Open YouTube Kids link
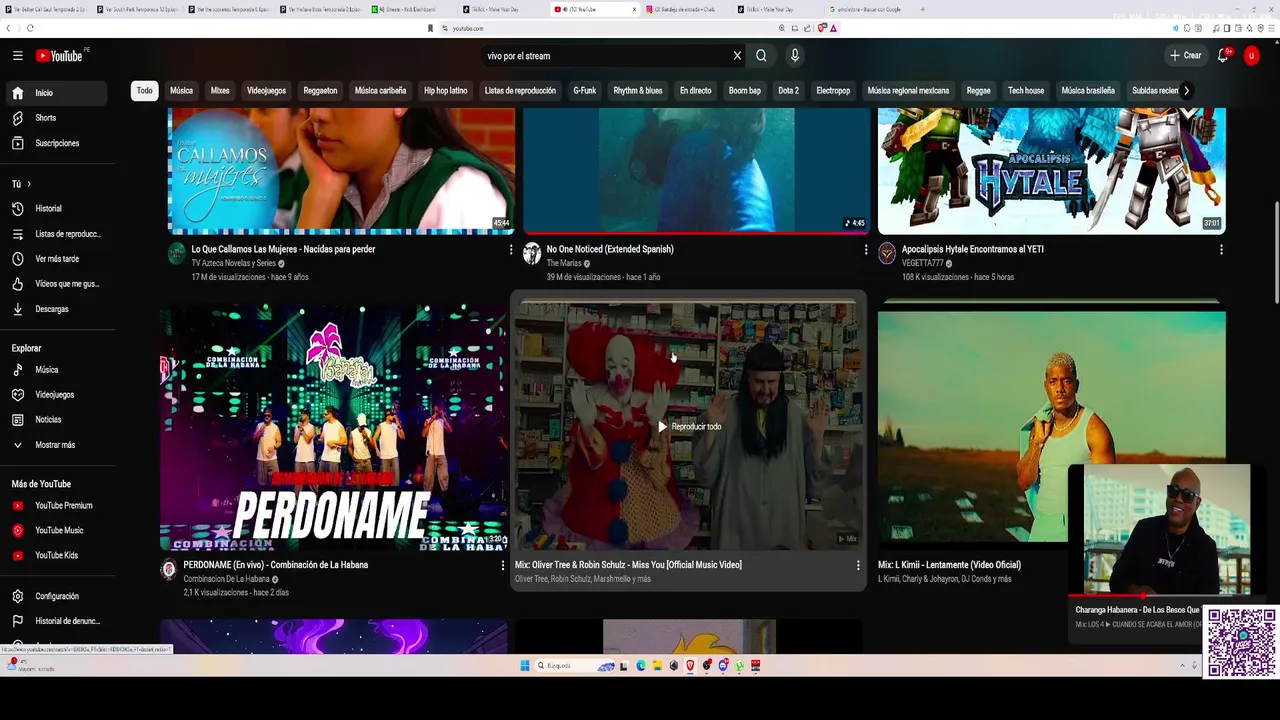The image size is (1280, 720). tap(58, 556)
